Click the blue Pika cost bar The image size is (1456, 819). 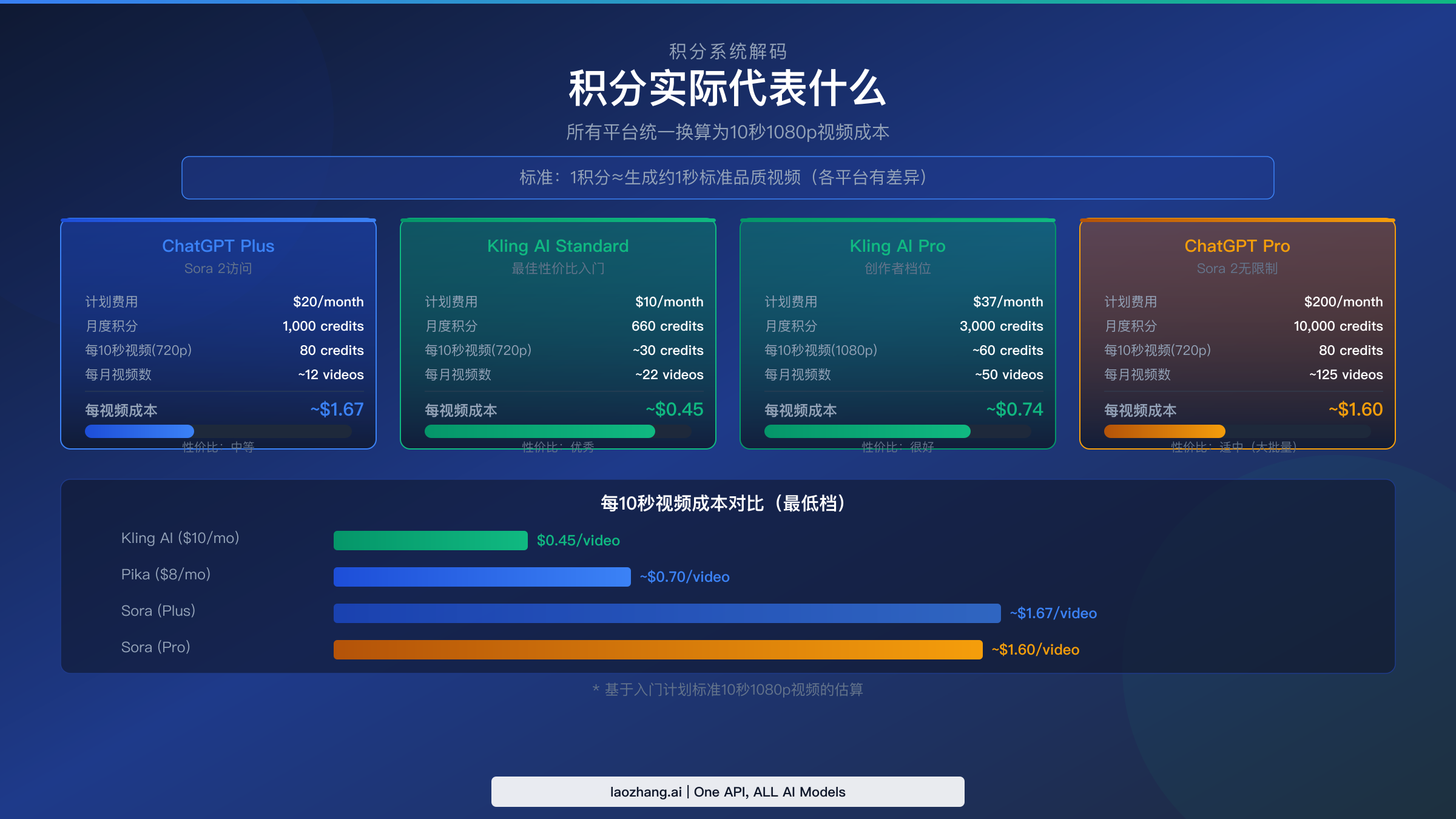(x=482, y=577)
